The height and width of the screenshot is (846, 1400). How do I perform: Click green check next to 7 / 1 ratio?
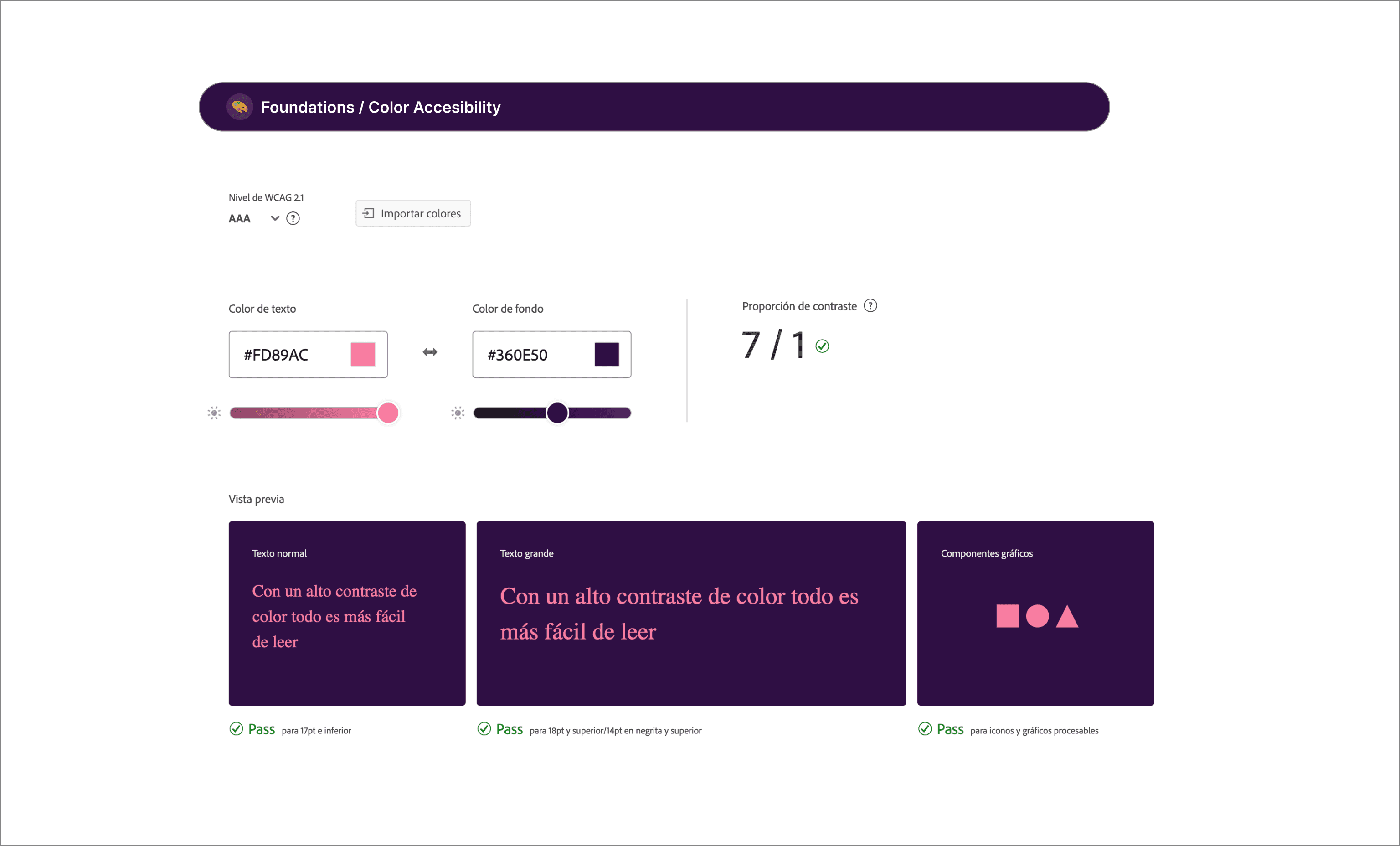(822, 346)
